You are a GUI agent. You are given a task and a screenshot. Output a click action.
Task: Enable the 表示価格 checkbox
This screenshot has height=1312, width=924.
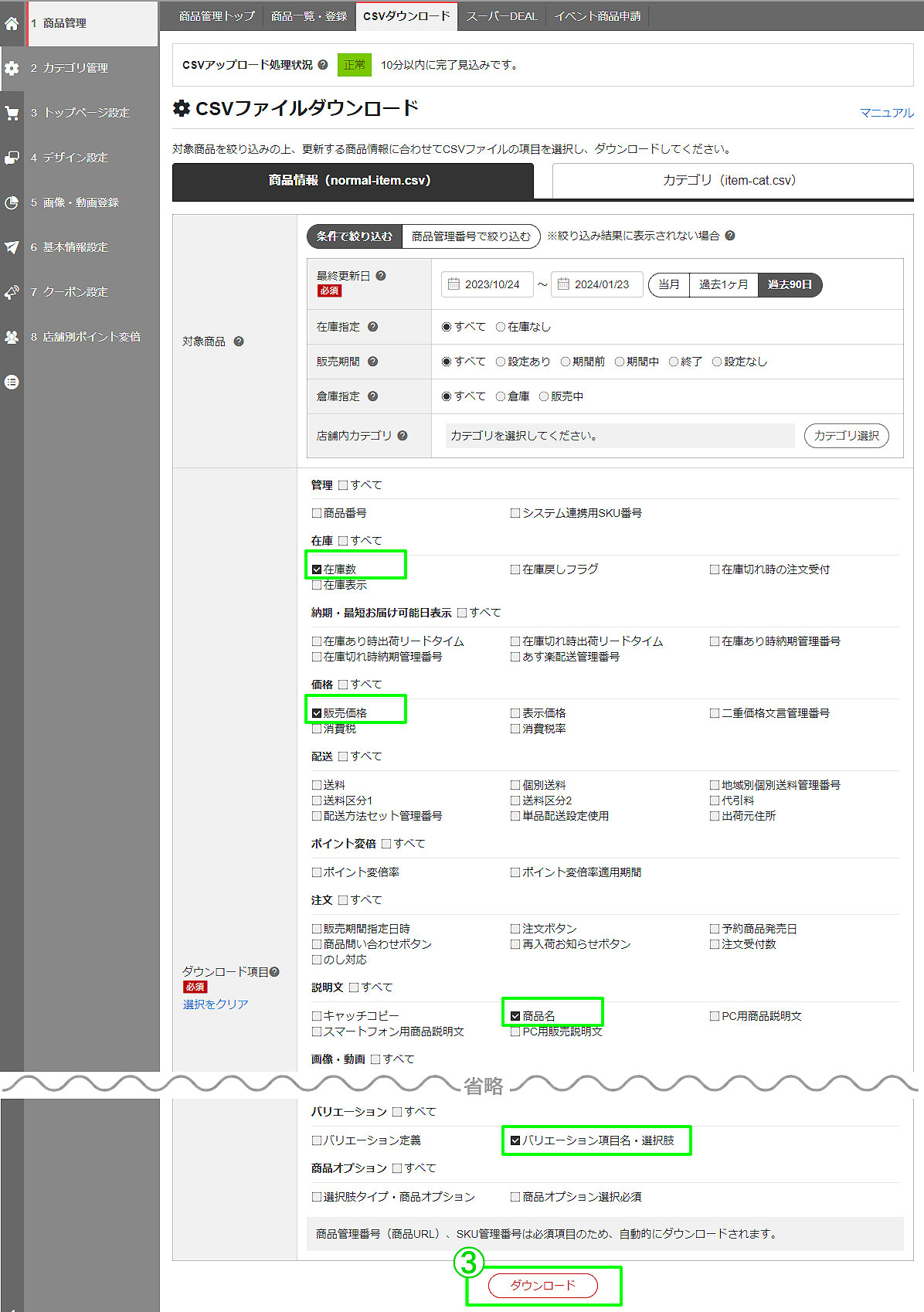tap(515, 713)
